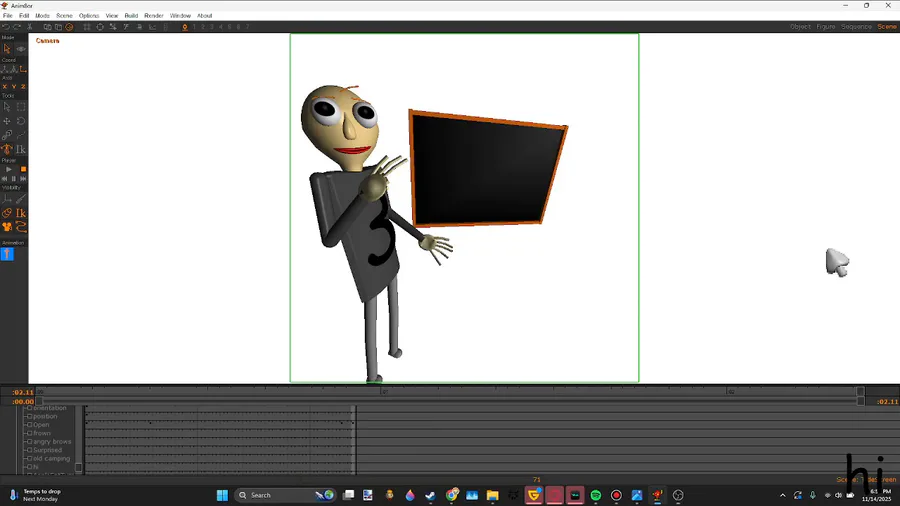
Task: Click the taskbar Search box
Action: coord(285,495)
